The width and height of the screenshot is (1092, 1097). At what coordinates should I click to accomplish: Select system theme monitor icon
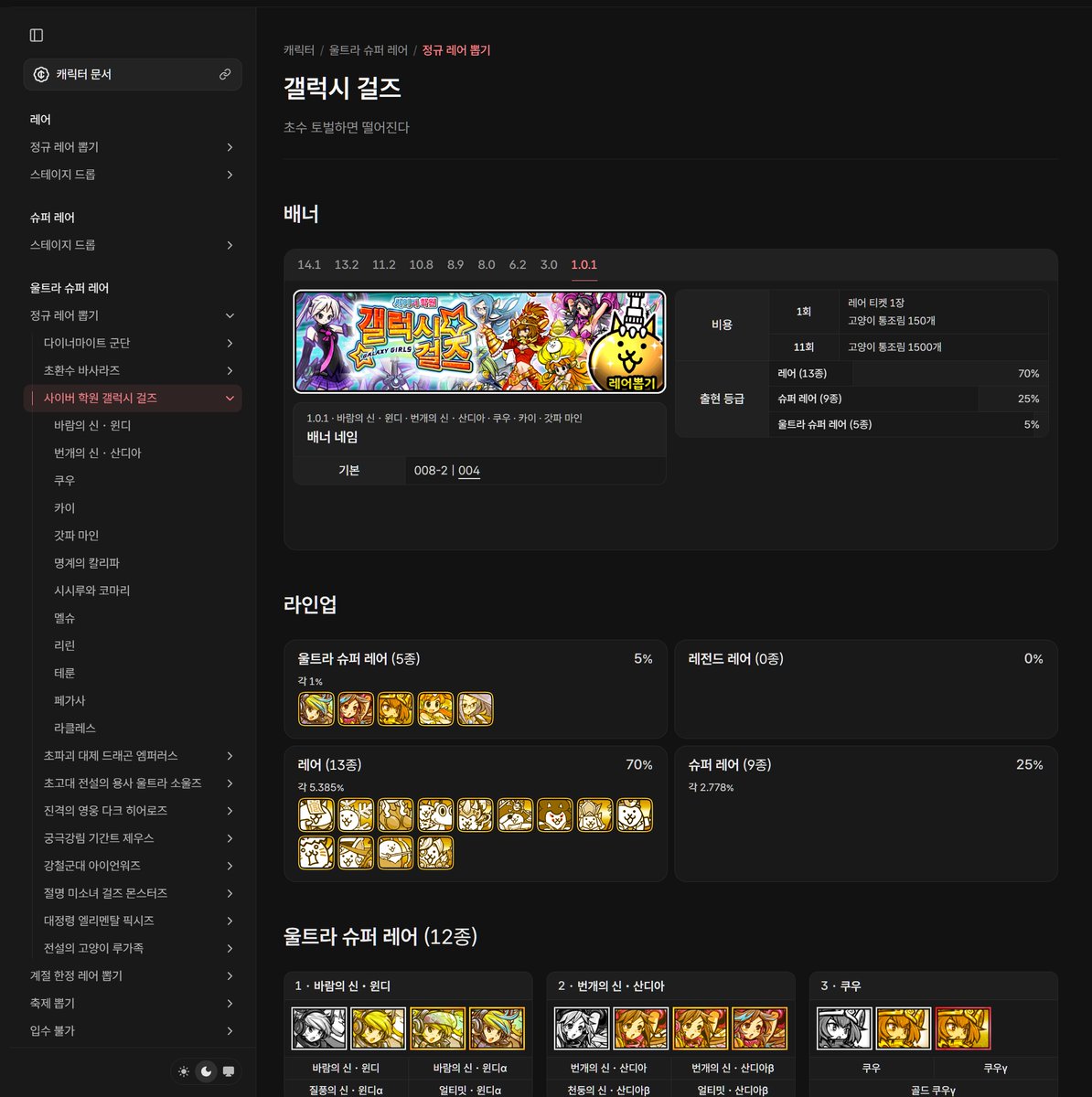click(229, 1071)
